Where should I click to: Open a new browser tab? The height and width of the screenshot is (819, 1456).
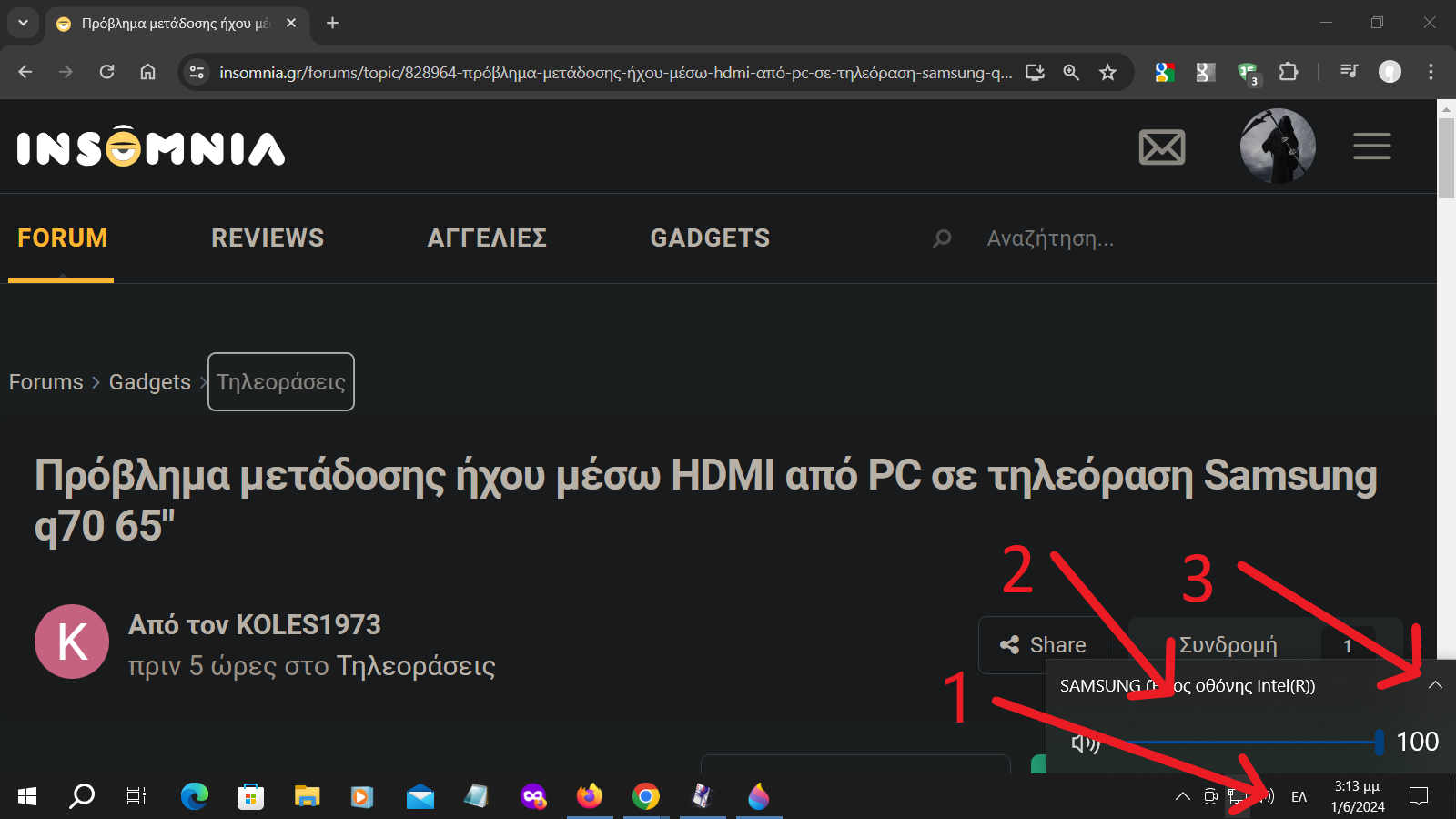pos(332,23)
